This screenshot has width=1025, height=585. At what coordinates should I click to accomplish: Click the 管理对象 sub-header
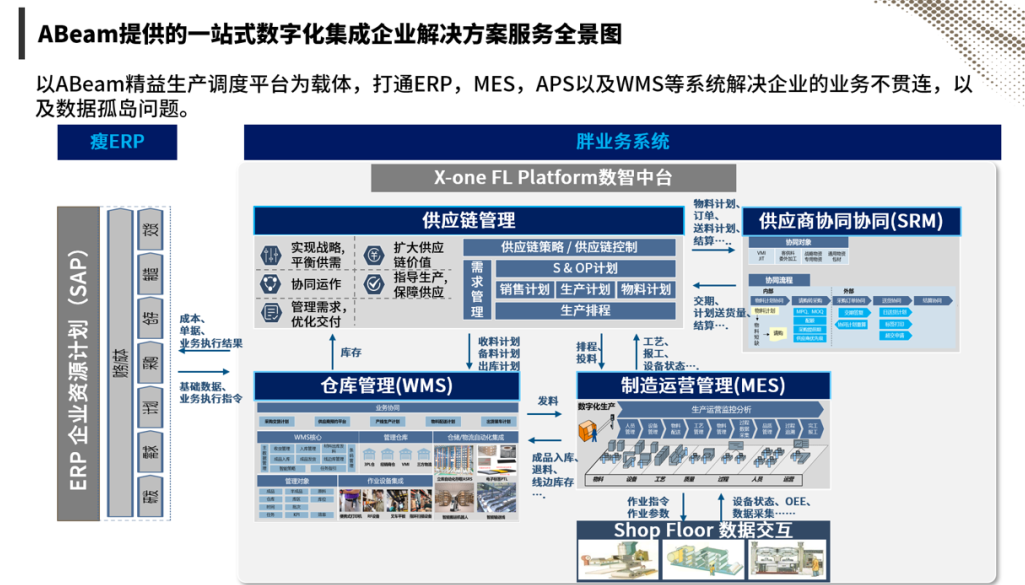click(297, 481)
